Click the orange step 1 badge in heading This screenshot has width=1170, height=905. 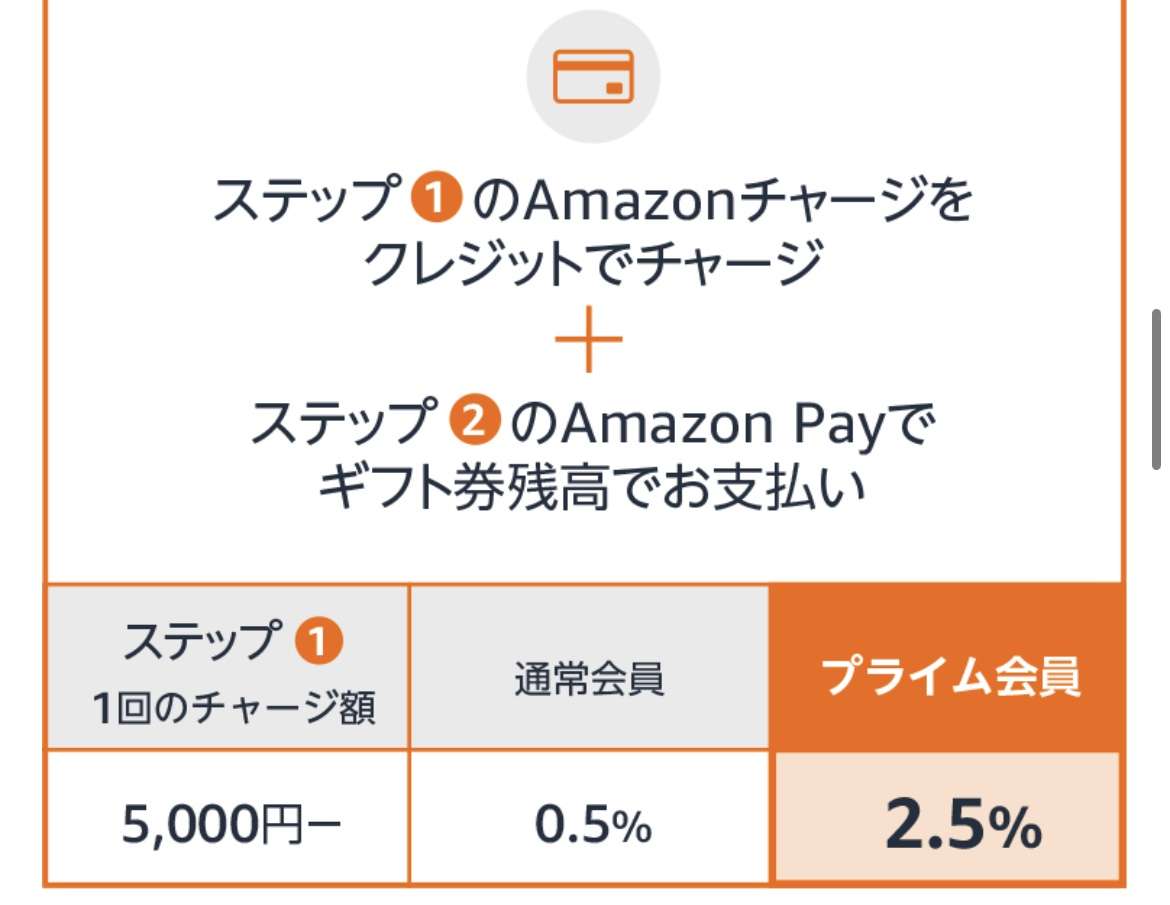point(437,198)
